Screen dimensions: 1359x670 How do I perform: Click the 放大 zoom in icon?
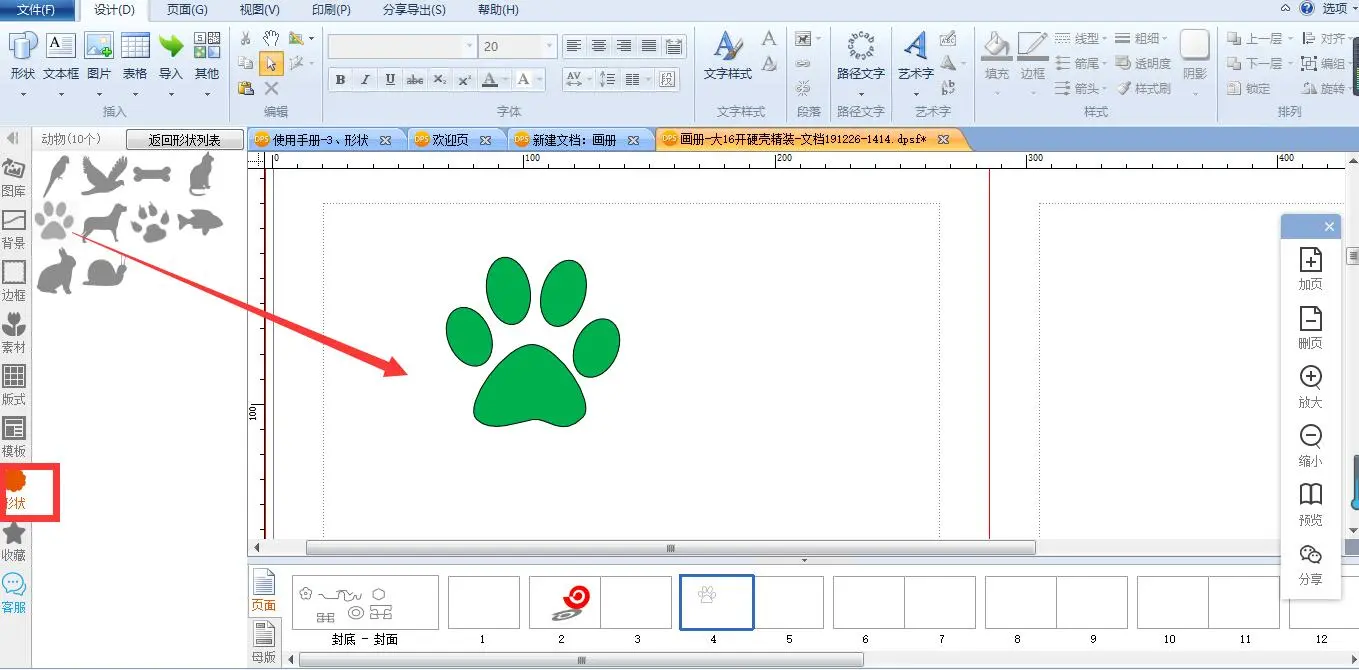click(1310, 386)
